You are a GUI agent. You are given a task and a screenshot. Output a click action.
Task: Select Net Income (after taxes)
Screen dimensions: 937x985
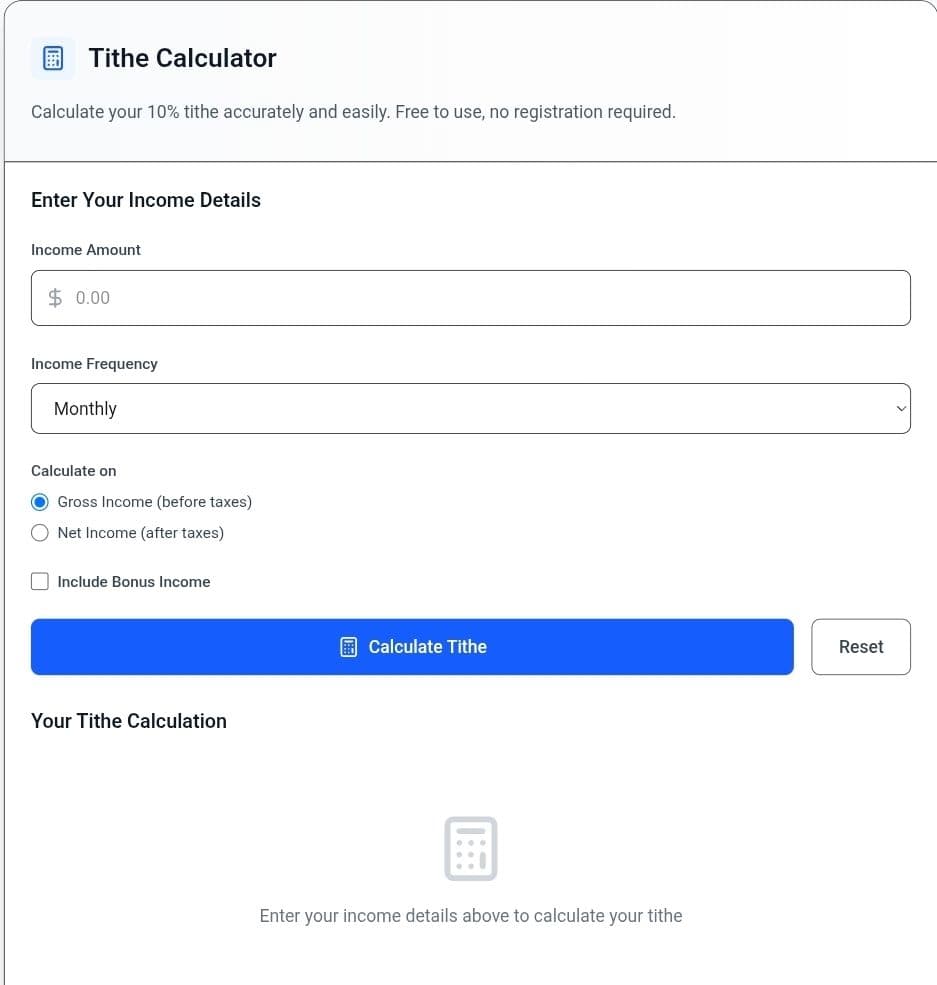click(x=40, y=532)
